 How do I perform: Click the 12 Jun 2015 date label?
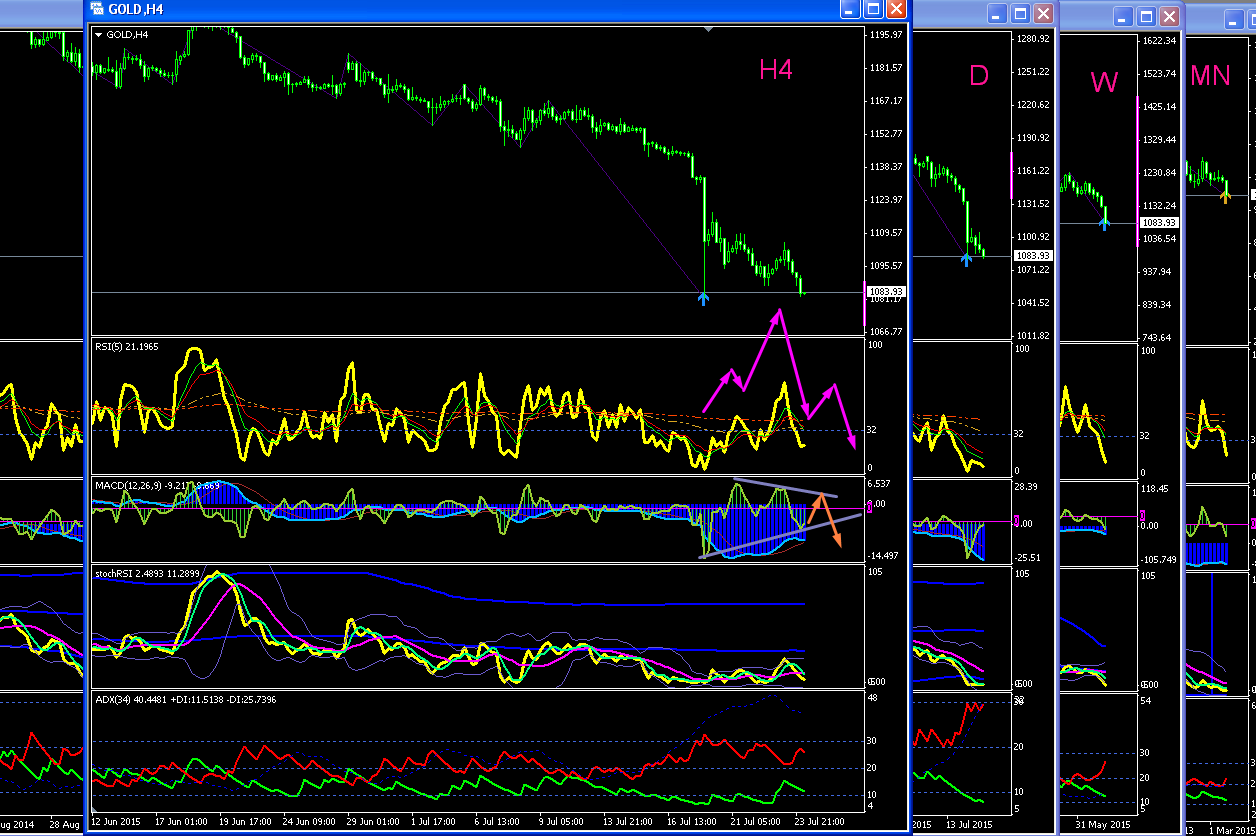tap(118, 821)
